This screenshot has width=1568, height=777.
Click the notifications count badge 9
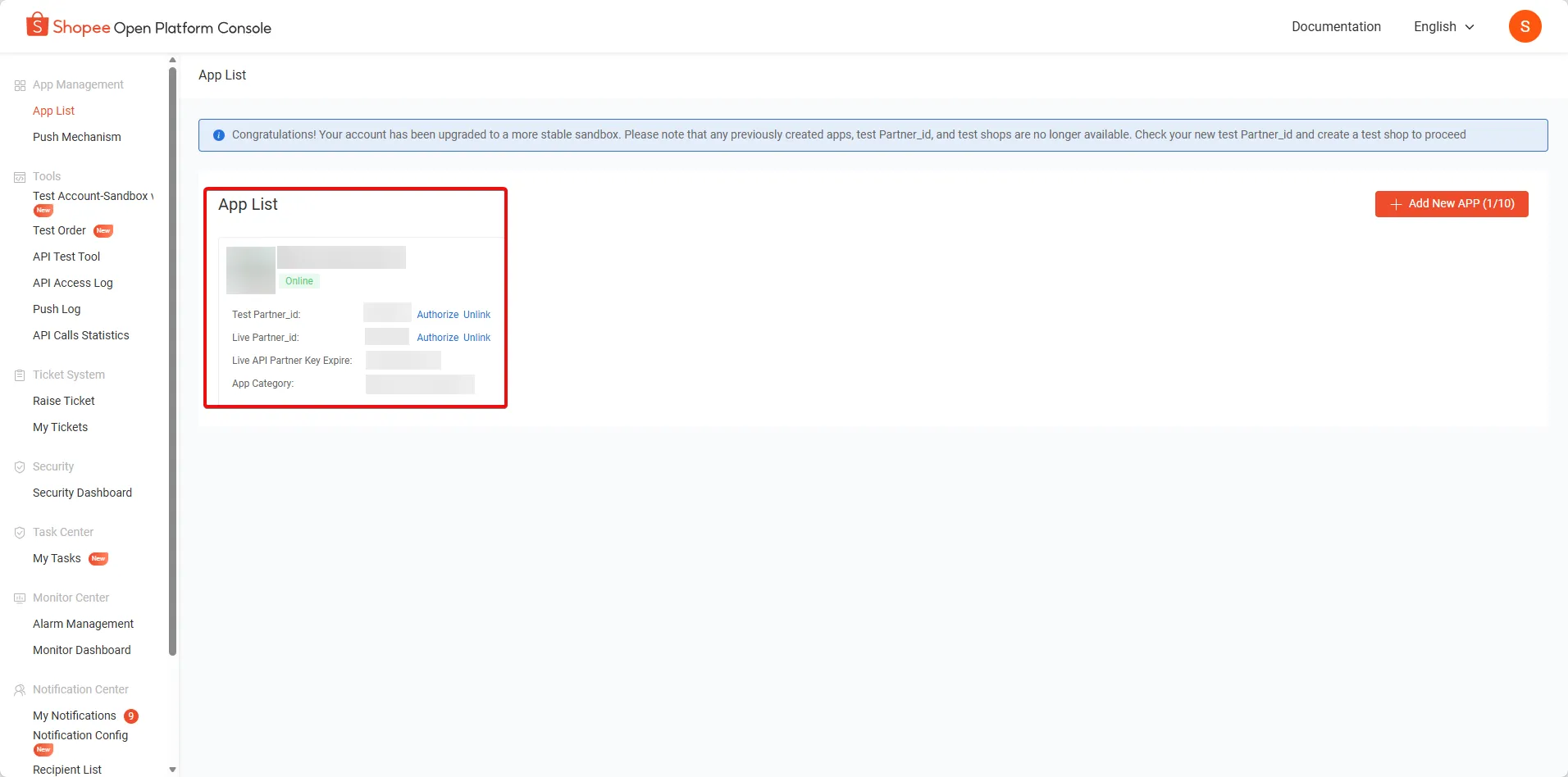click(x=131, y=716)
